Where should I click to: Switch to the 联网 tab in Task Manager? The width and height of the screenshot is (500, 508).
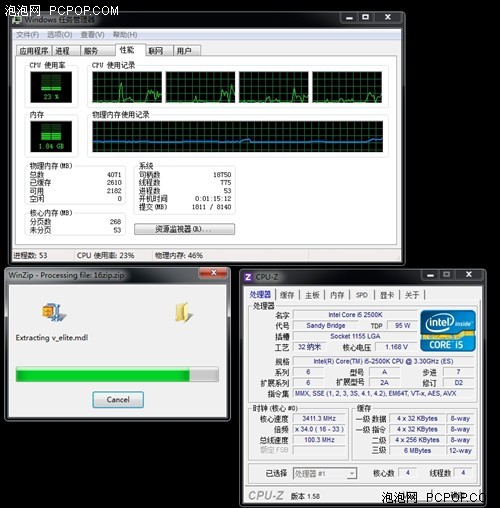click(x=159, y=51)
